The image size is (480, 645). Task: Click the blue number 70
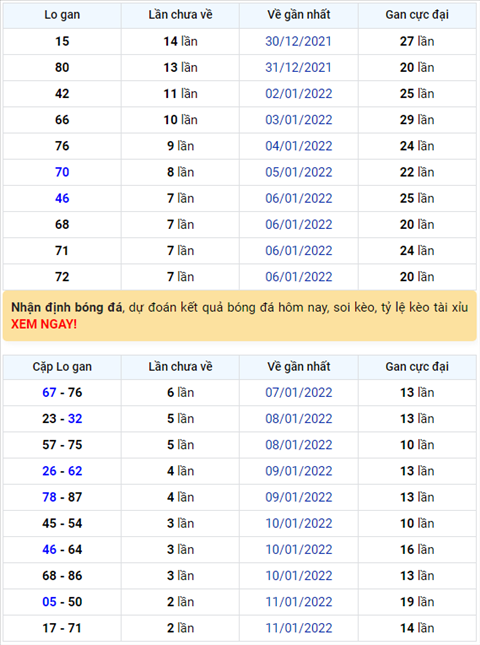(x=62, y=172)
